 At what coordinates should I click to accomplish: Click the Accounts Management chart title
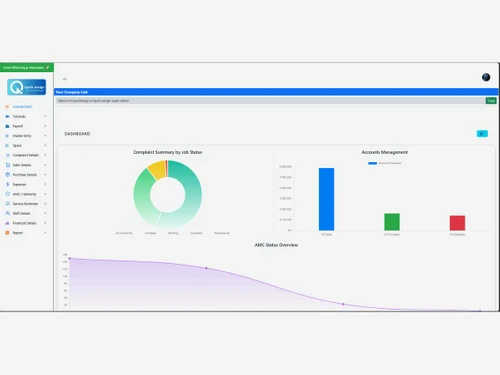tap(385, 152)
